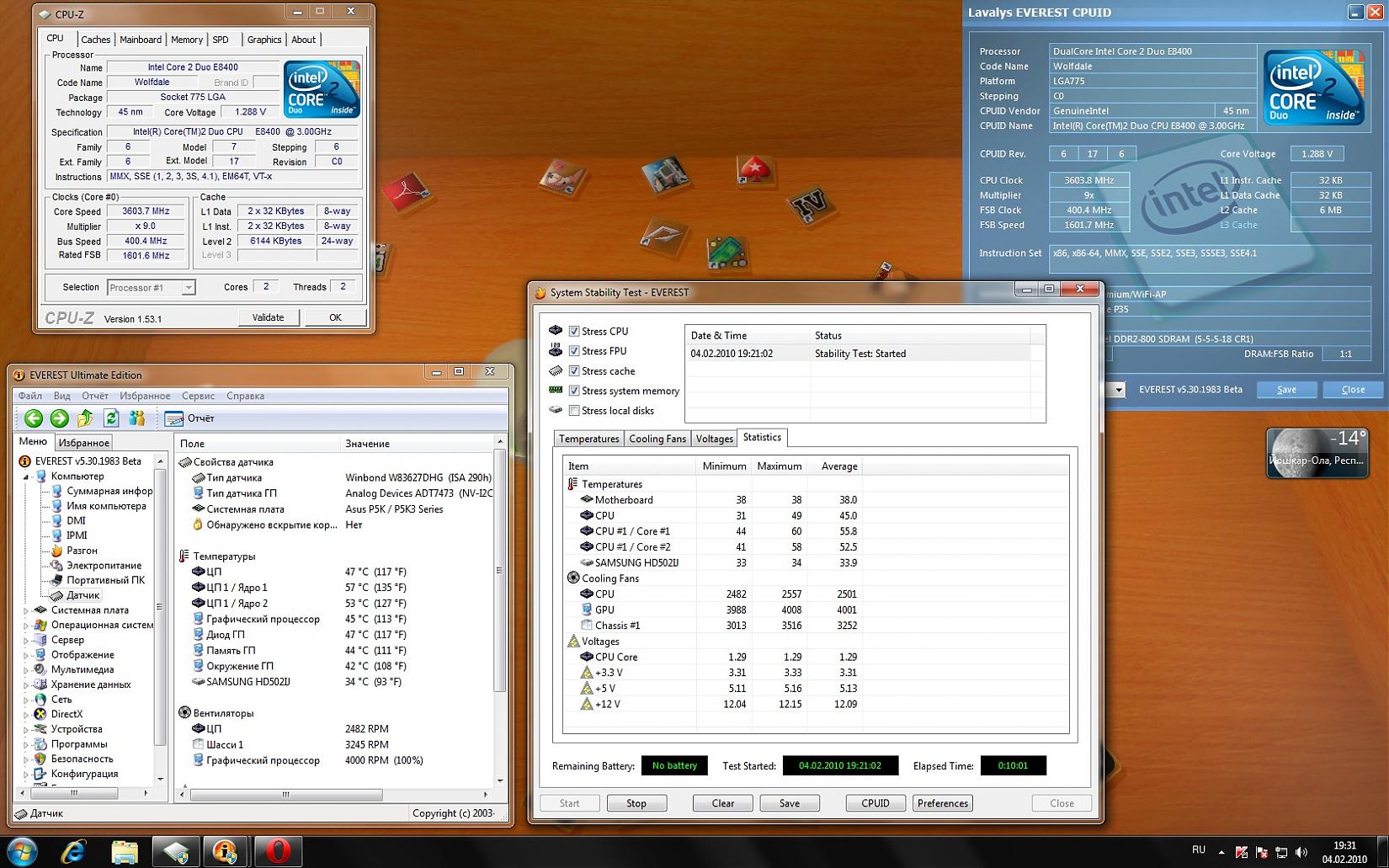
Task: Click the Up folder icon in EVEREST toolbar
Action: pos(85,418)
